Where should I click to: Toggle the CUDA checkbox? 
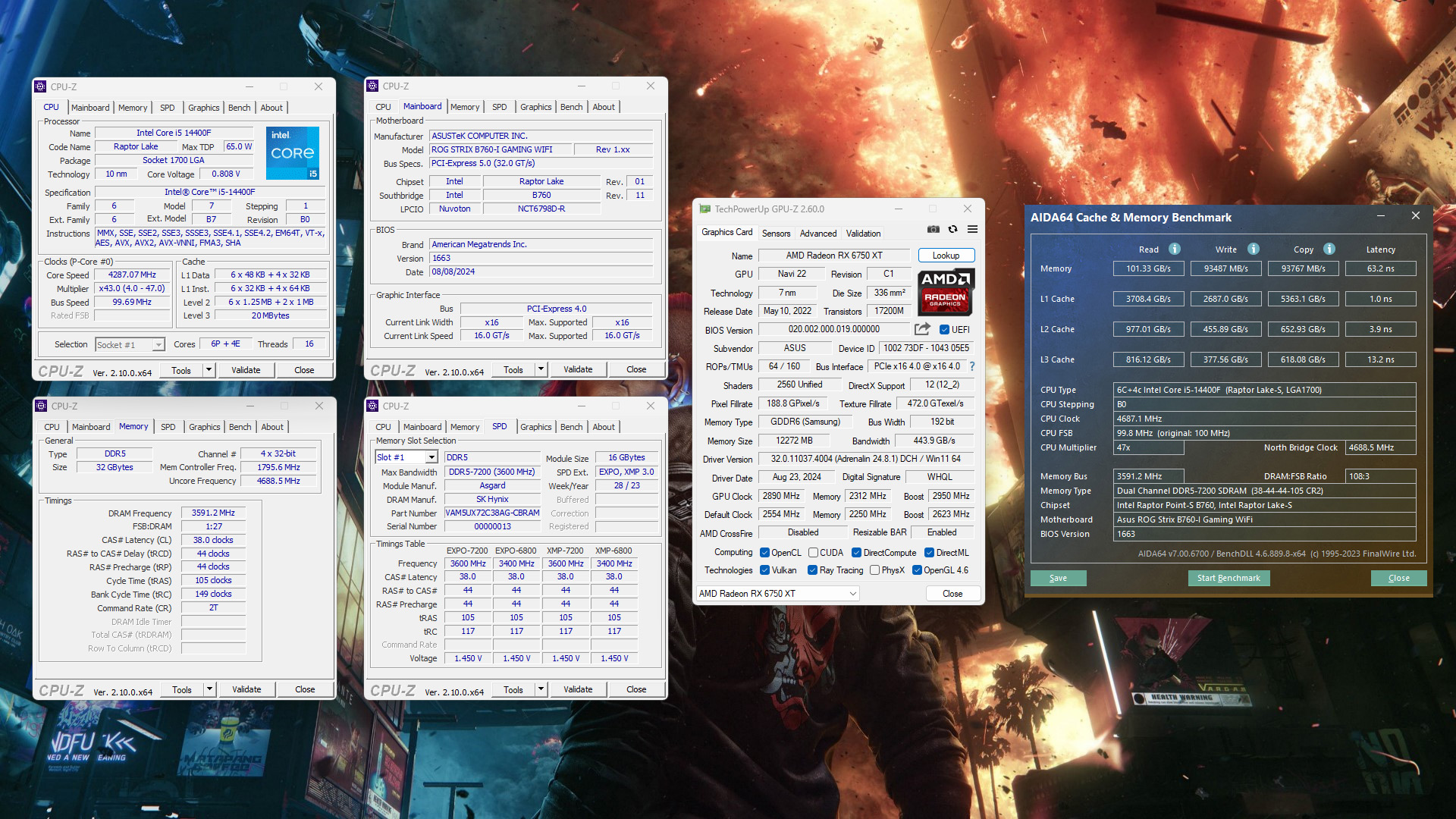click(x=813, y=553)
